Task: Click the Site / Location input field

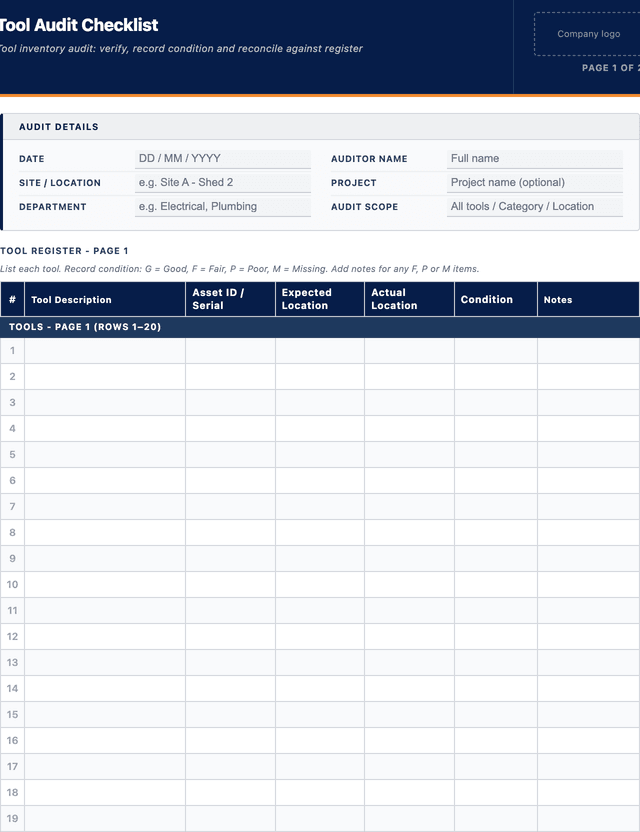Action: pos(223,183)
